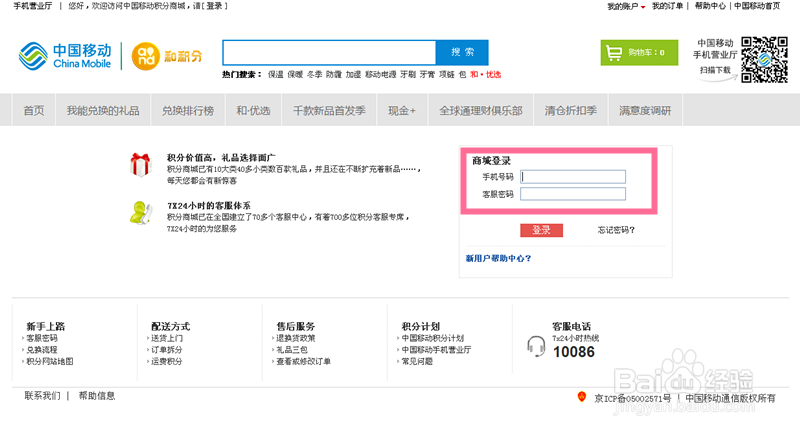Select hot search term 牙膏
The image size is (800, 434).
click(428, 74)
